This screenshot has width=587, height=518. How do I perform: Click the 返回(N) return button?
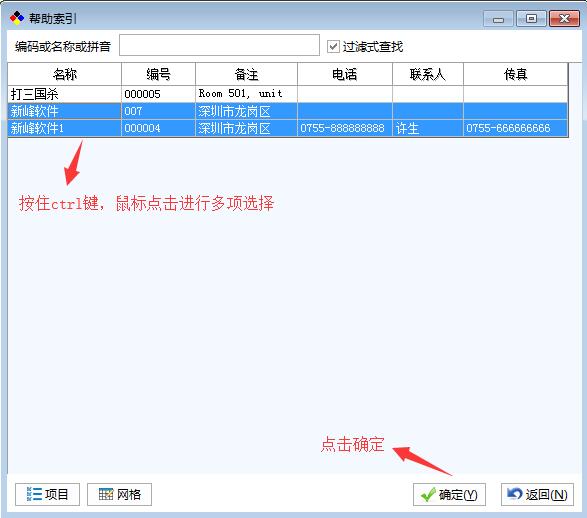pyautogui.click(x=537, y=494)
